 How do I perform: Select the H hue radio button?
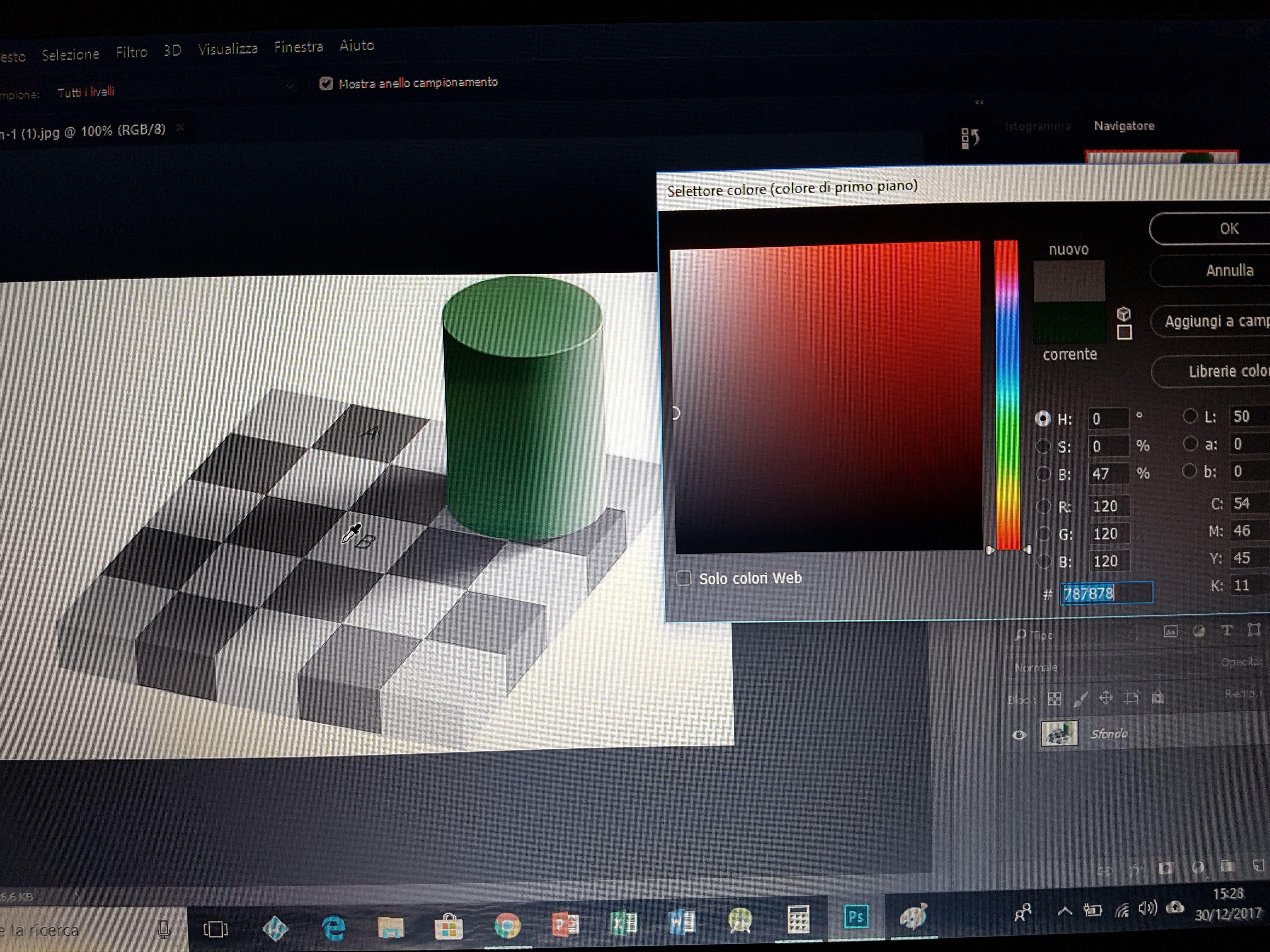click(1043, 419)
